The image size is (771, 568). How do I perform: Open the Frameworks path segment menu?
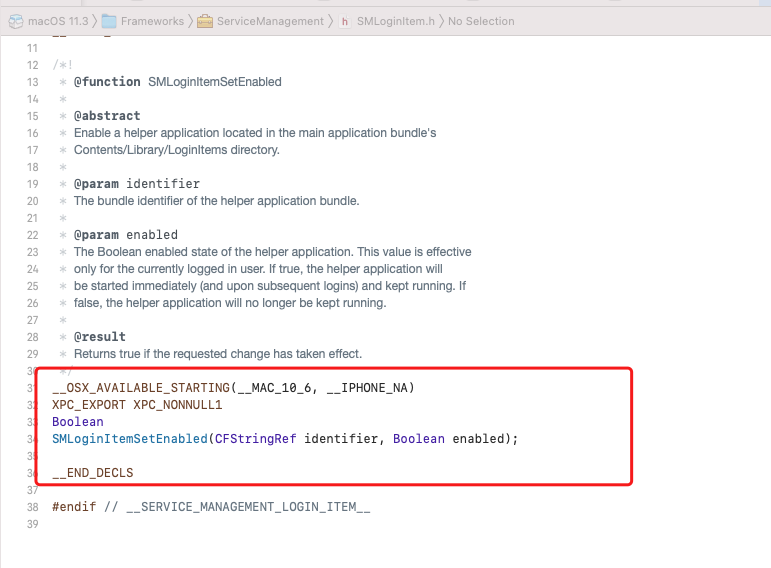[153, 21]
